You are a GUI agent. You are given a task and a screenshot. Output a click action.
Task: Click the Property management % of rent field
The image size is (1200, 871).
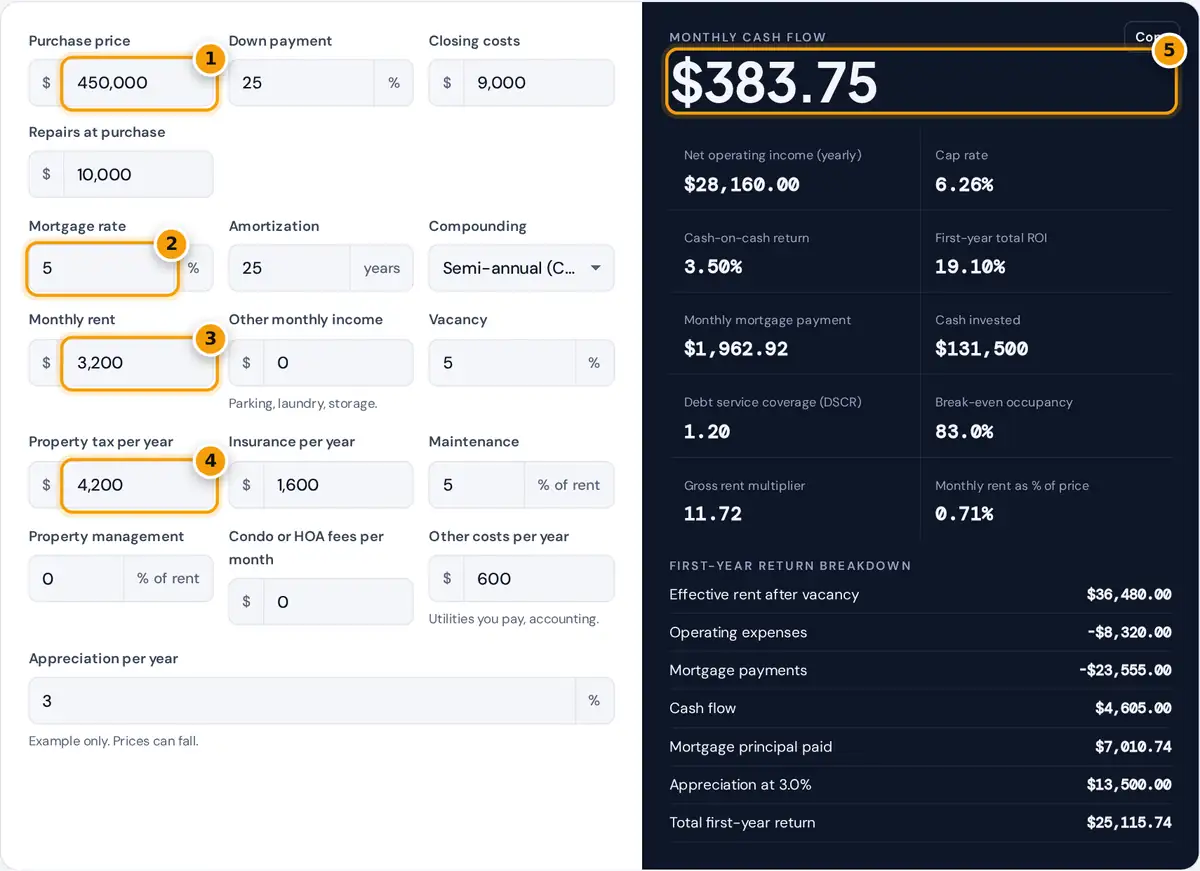[76, 578]
